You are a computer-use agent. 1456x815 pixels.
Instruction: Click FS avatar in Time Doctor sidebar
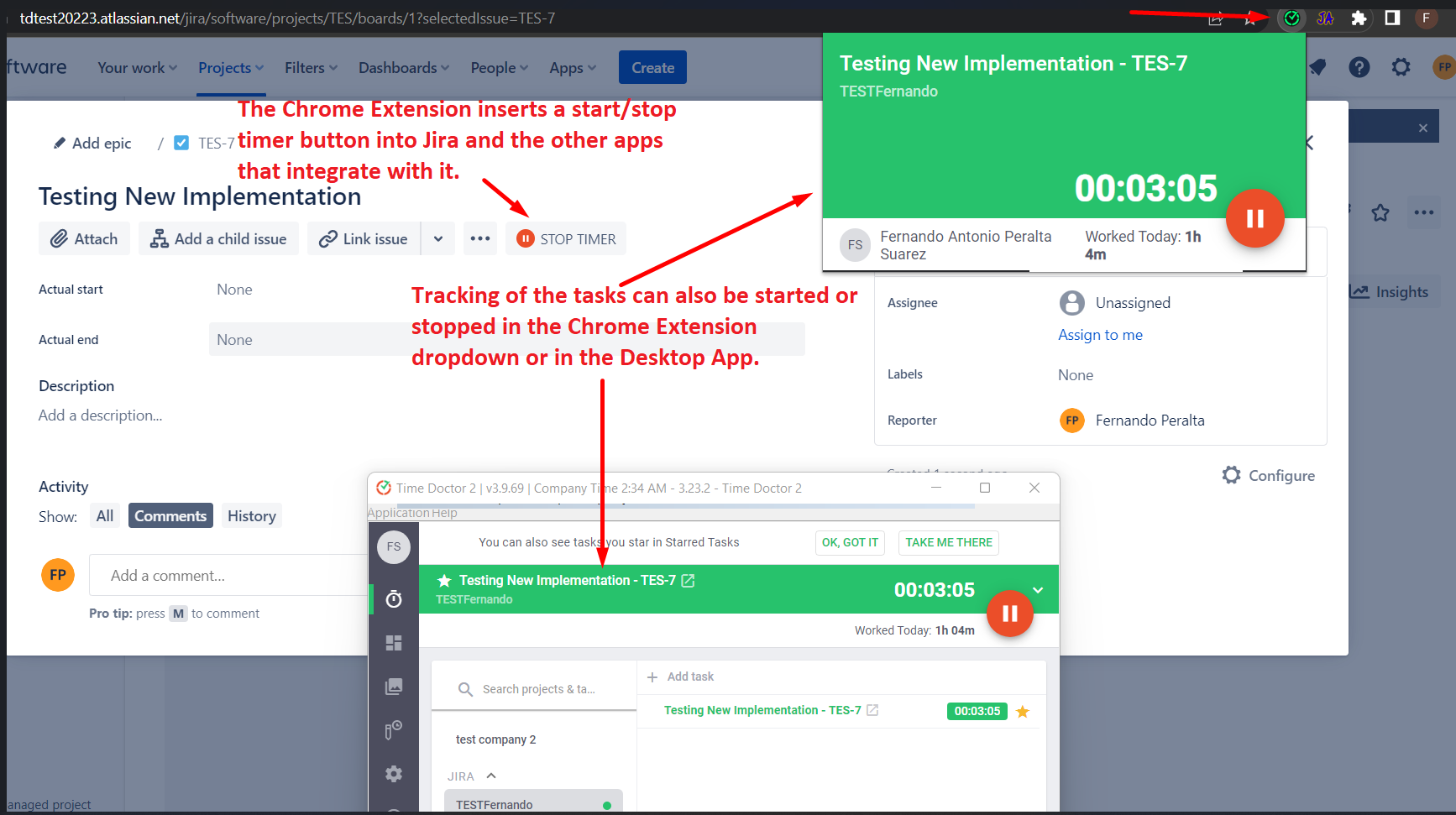tap(394, 547)
